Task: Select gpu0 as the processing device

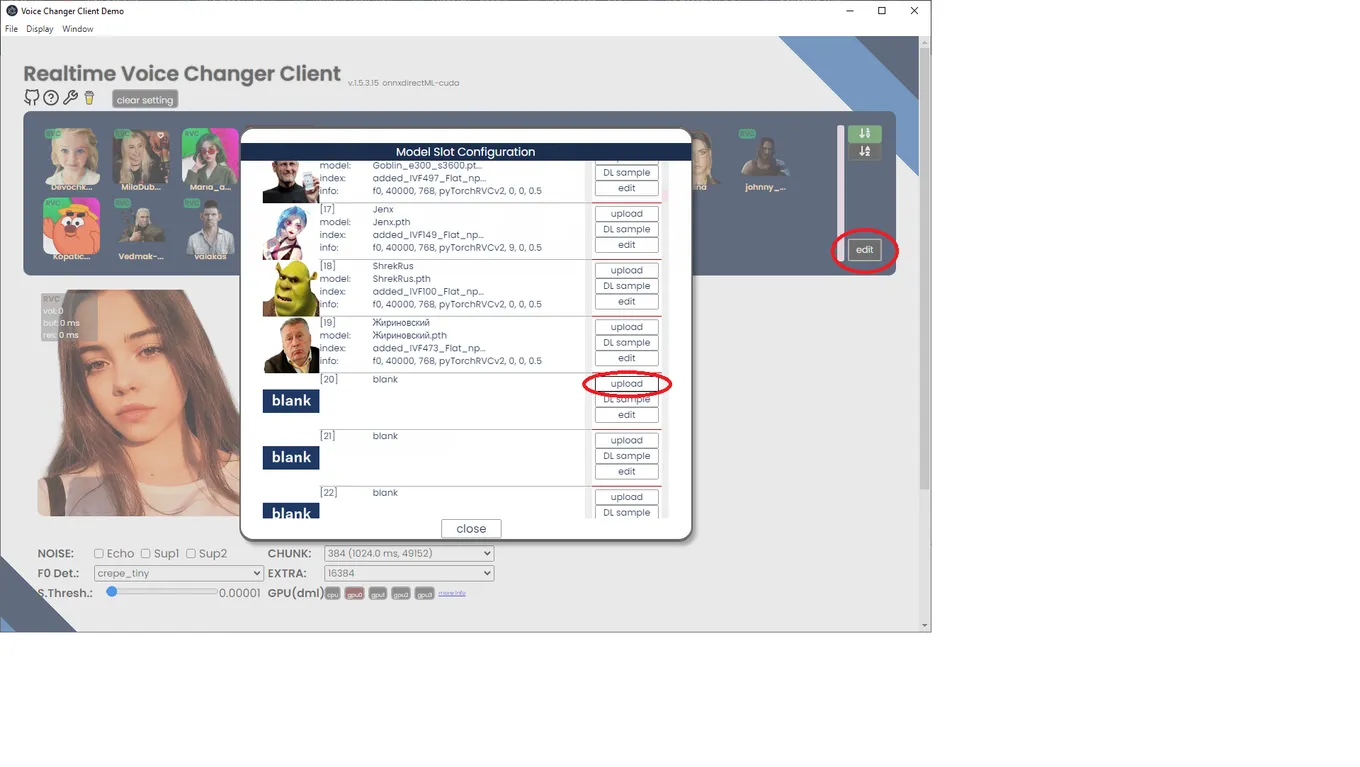Action: click(x=355, y=594)
